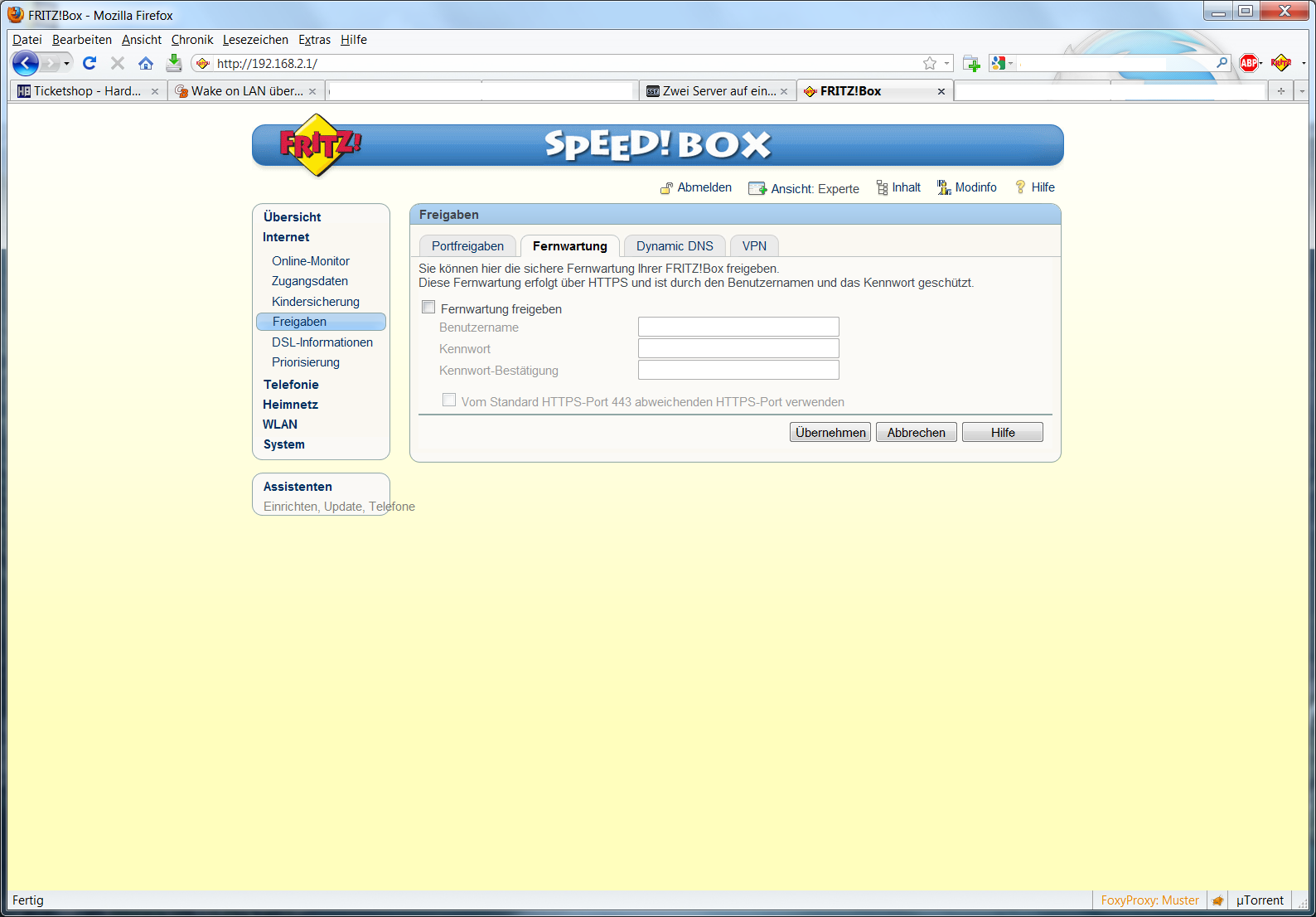
Task: Click the FRITZ toolbar add-on icon
Action: (x=1281, y=63)
